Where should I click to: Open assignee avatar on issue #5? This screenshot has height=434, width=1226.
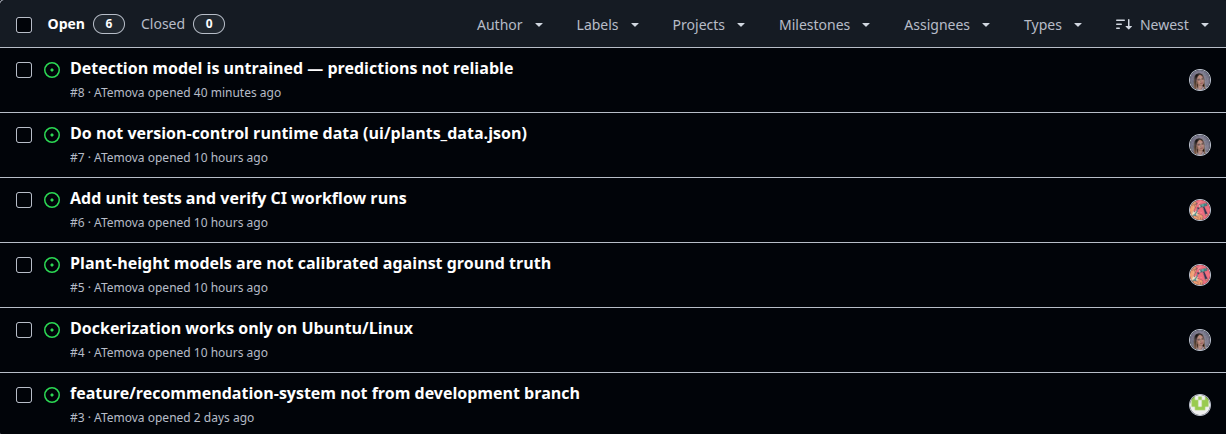1200,275
